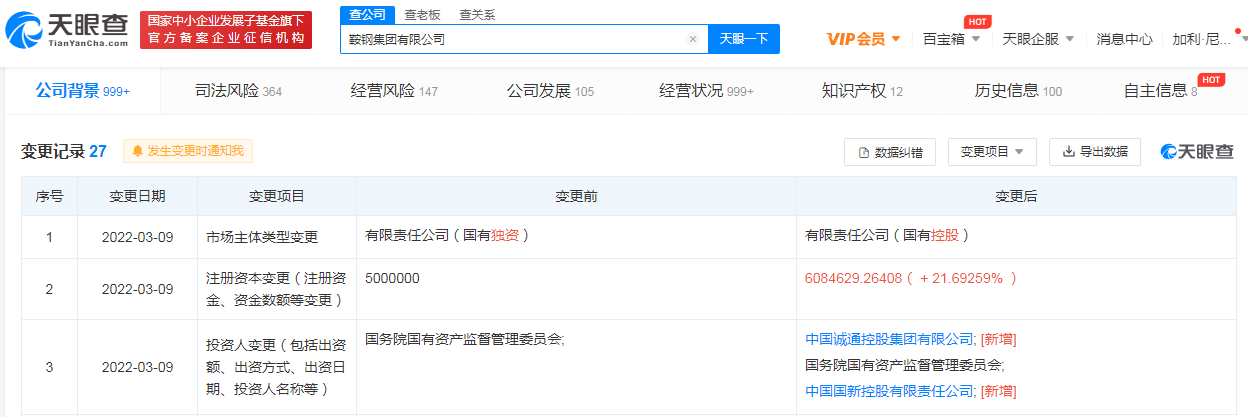Click the 导出数据 export button
The height and width of the screenshot is (417, 1248).
click(x=1095, y=152)
